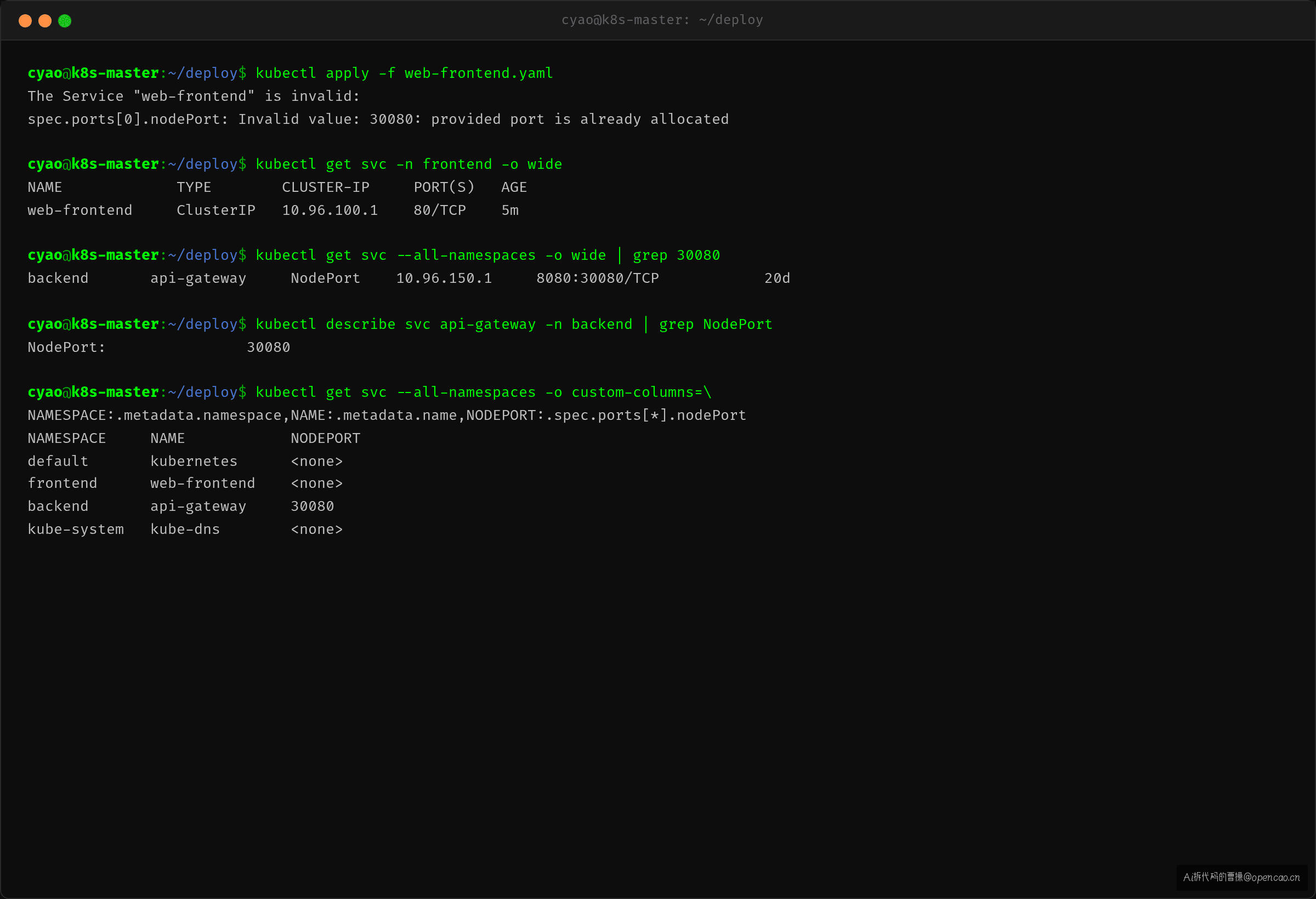Click the NodePort type in the grep result
1316x899 pixels.
pyautogui.click(x=326, y=278)
